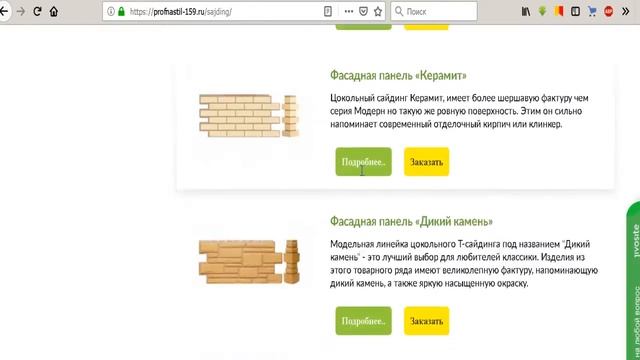This screenshot has width=640, height=360.
Task: Open the orange bookmark extension icon
Action: 559,11
